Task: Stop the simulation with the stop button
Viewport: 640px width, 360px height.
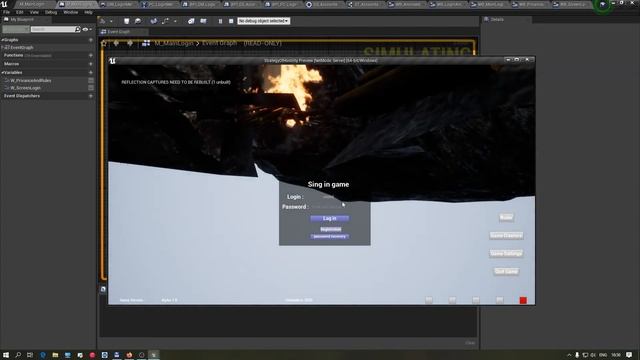Action: (x=231, y=21)
